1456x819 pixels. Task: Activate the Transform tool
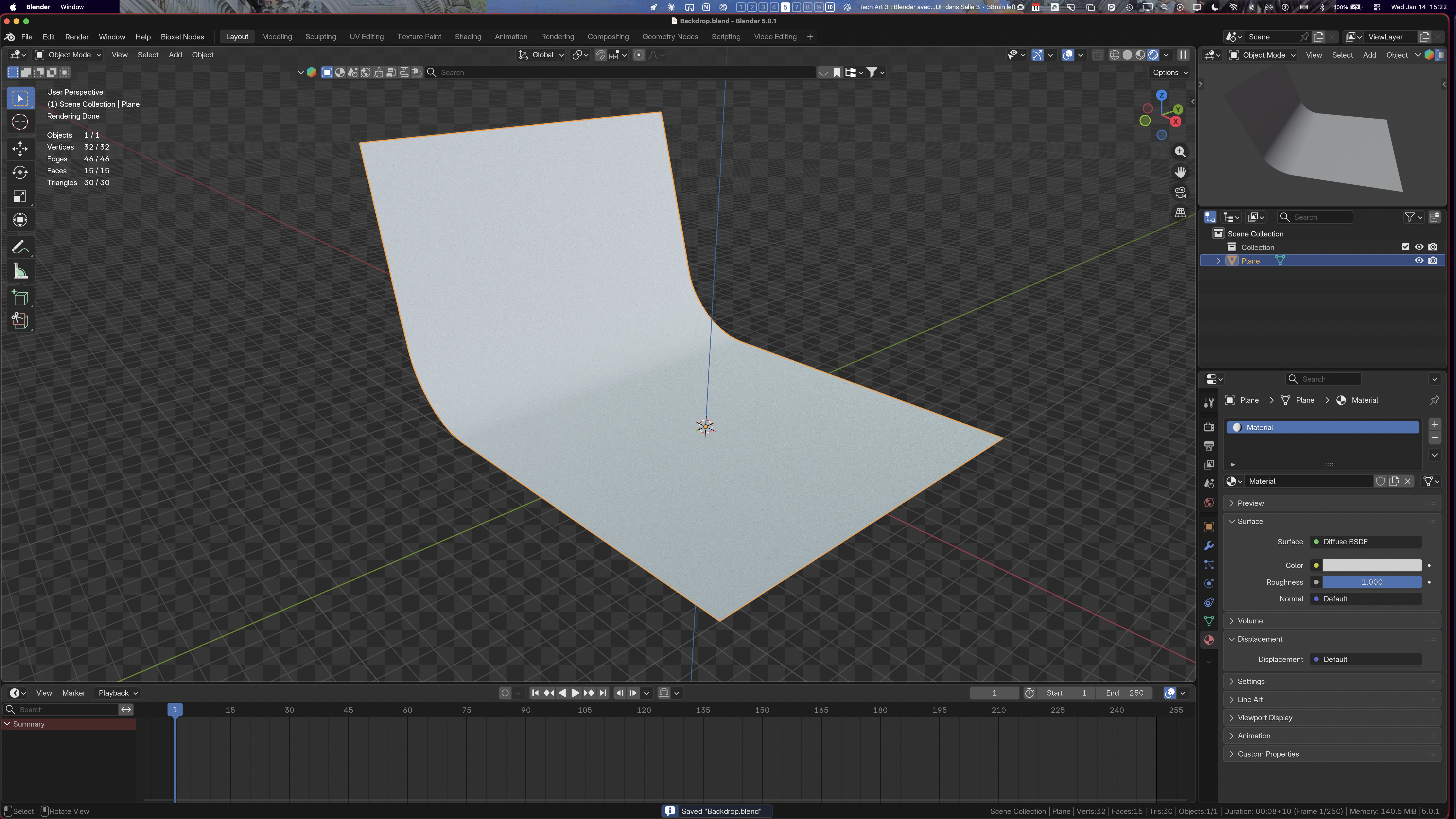[x=20, y=220]
